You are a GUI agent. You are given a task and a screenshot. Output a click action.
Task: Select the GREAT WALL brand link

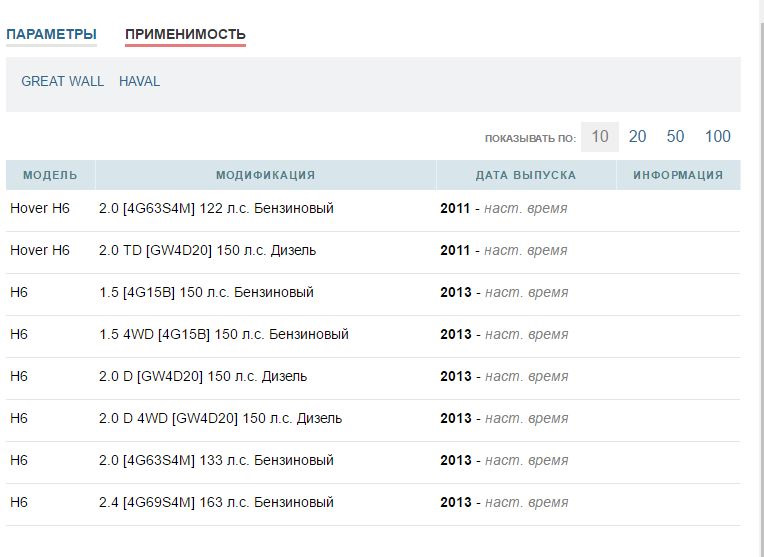[x=62, y=81]
